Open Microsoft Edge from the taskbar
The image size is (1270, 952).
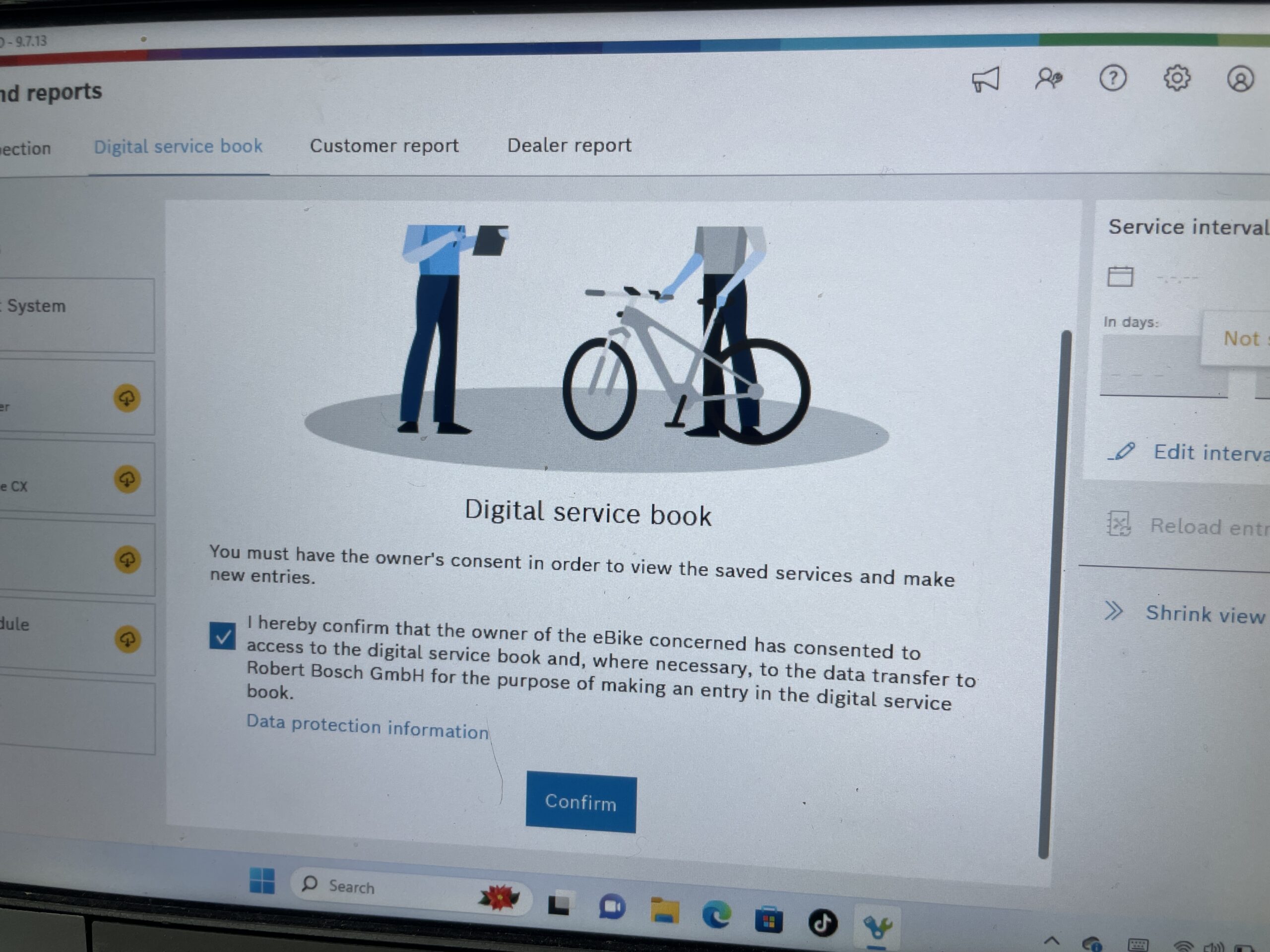point(716,914)
